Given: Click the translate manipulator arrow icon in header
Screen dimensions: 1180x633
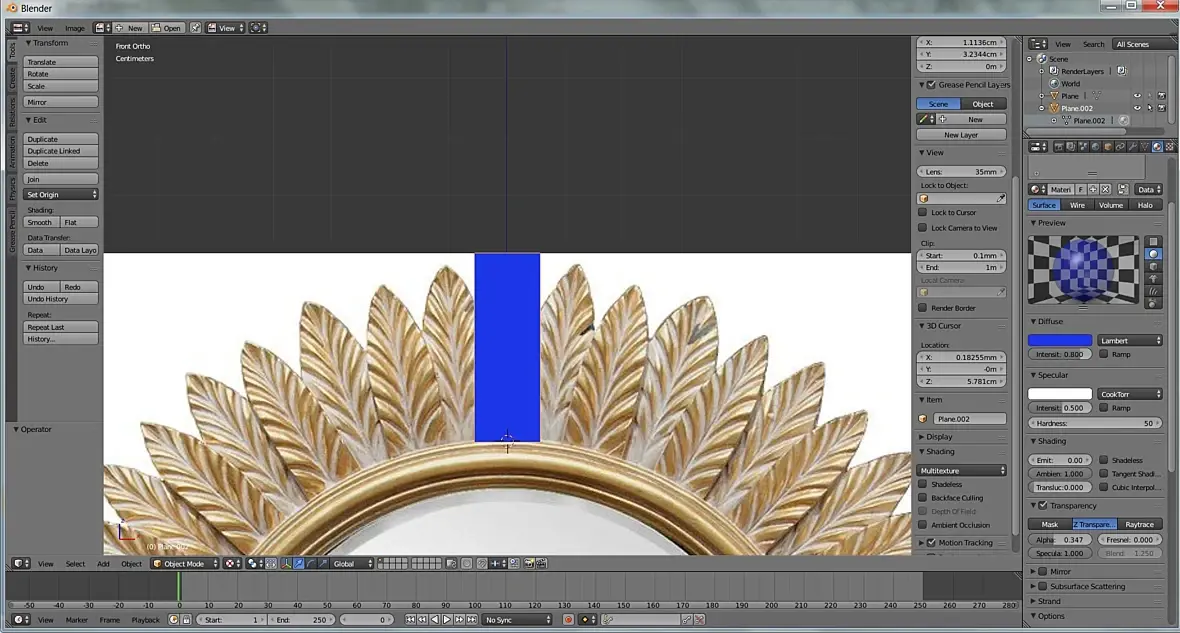Looking at the screenshot, I should (x=299, y=563).
